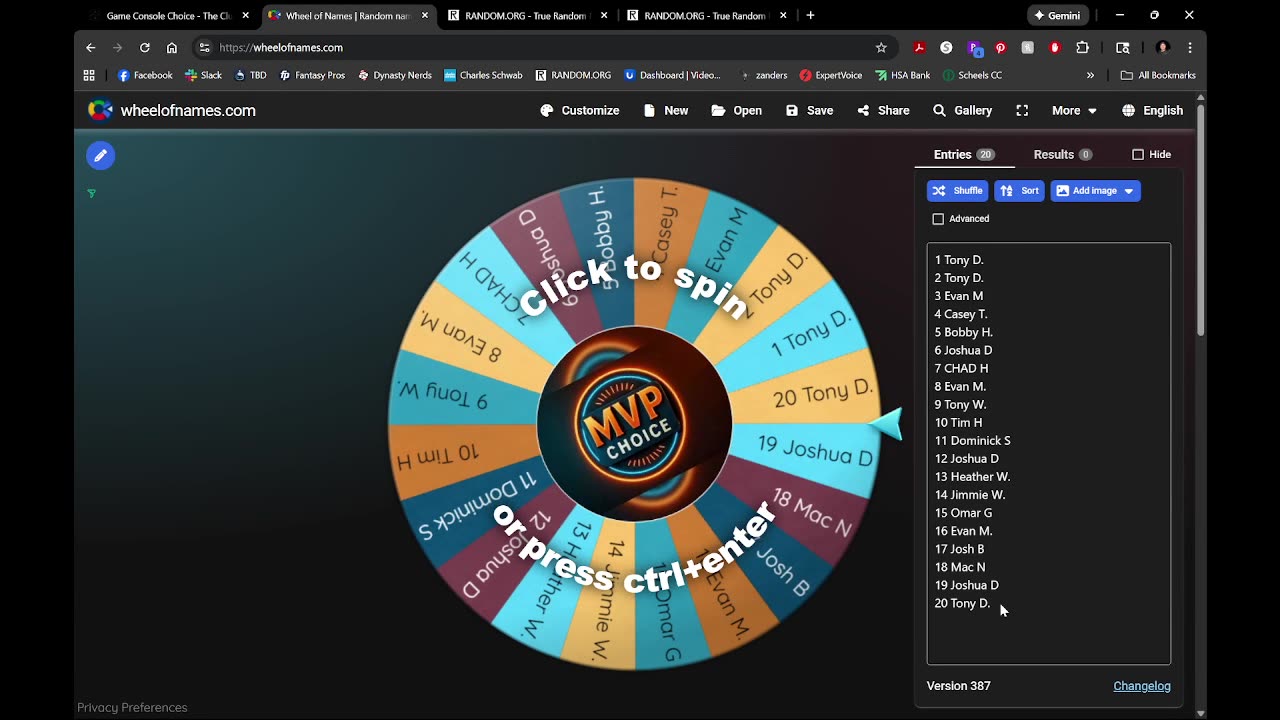Save the current wheel
The width and height of the screenshot is (1280, 720).
pyautogui.click(x=810, y=110)
